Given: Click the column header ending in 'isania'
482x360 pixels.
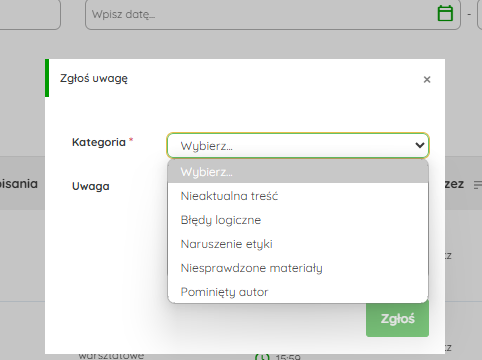Looking at the screenshot, I should pos(19,184).
